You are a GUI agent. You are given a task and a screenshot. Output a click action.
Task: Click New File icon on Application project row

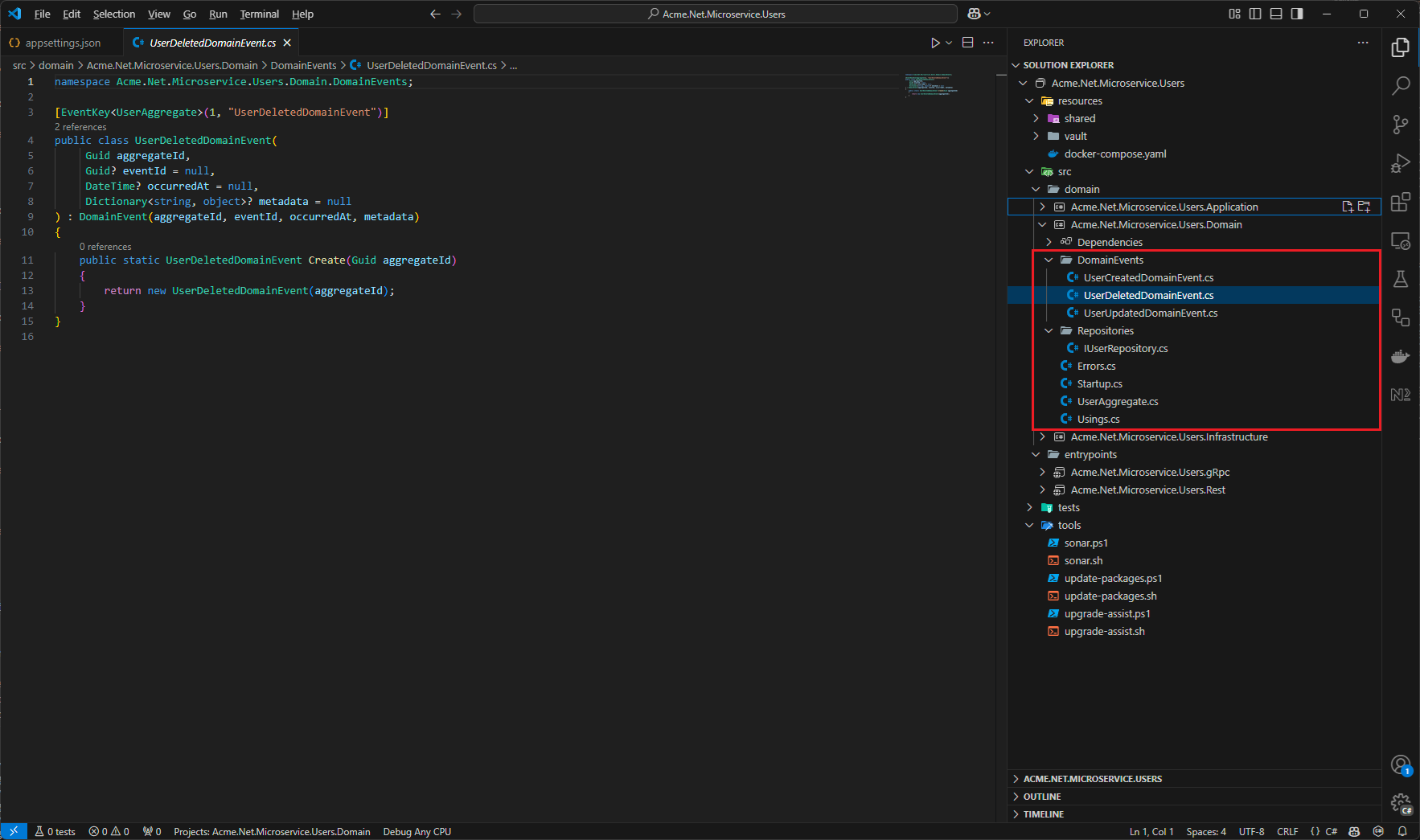1348,207
